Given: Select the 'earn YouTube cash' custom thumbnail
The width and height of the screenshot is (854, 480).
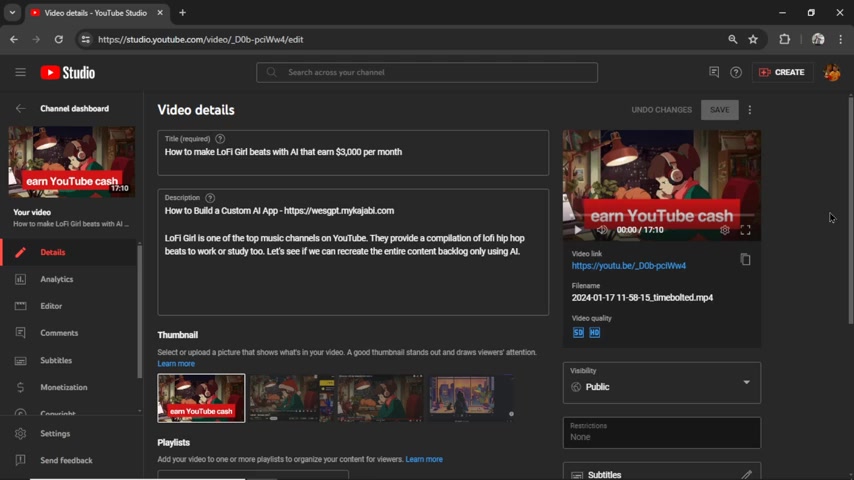Looking at the screenshot, I should point(202,398).
